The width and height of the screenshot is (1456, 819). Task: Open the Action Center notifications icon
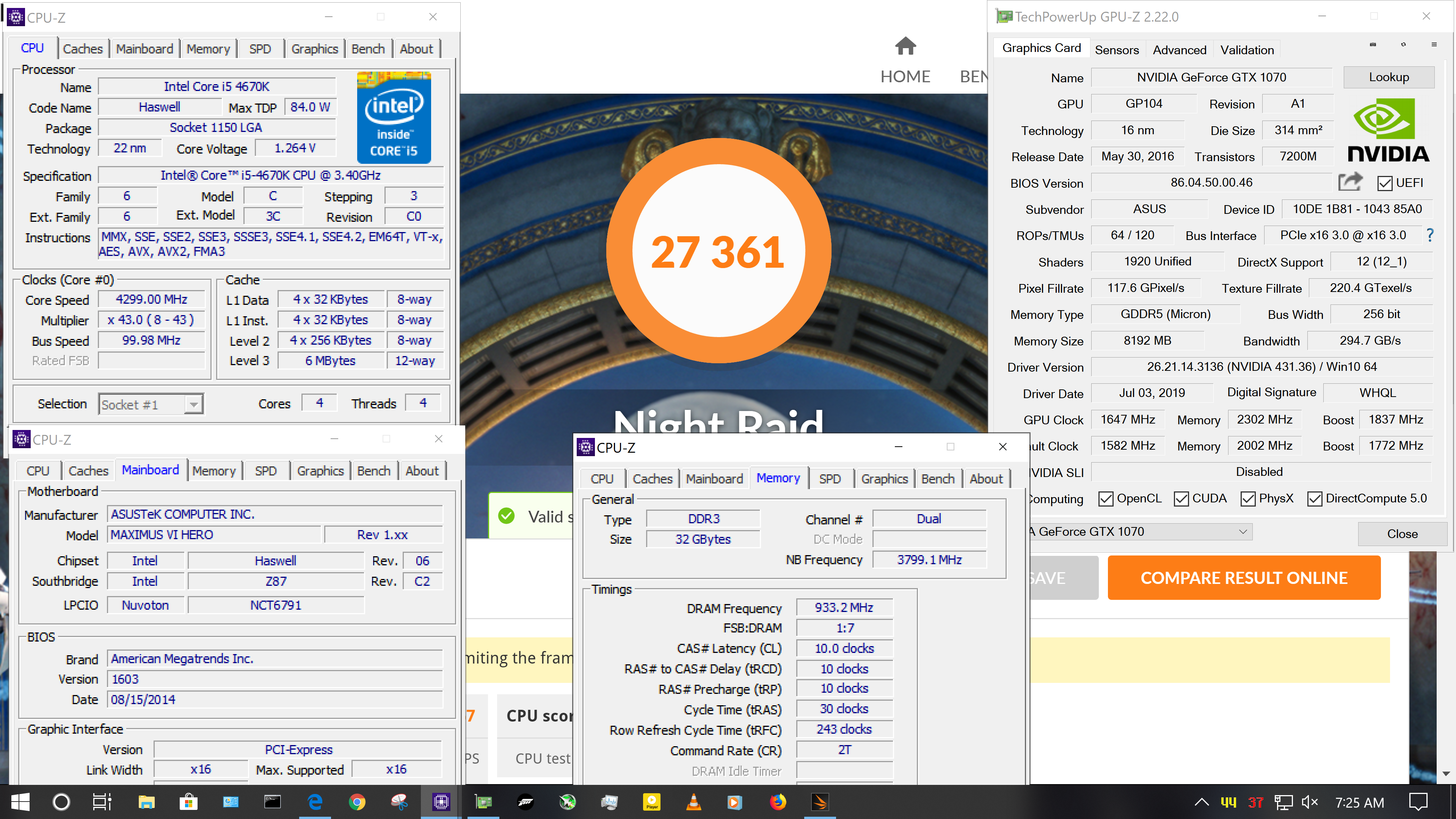(x=1418, y=802)
